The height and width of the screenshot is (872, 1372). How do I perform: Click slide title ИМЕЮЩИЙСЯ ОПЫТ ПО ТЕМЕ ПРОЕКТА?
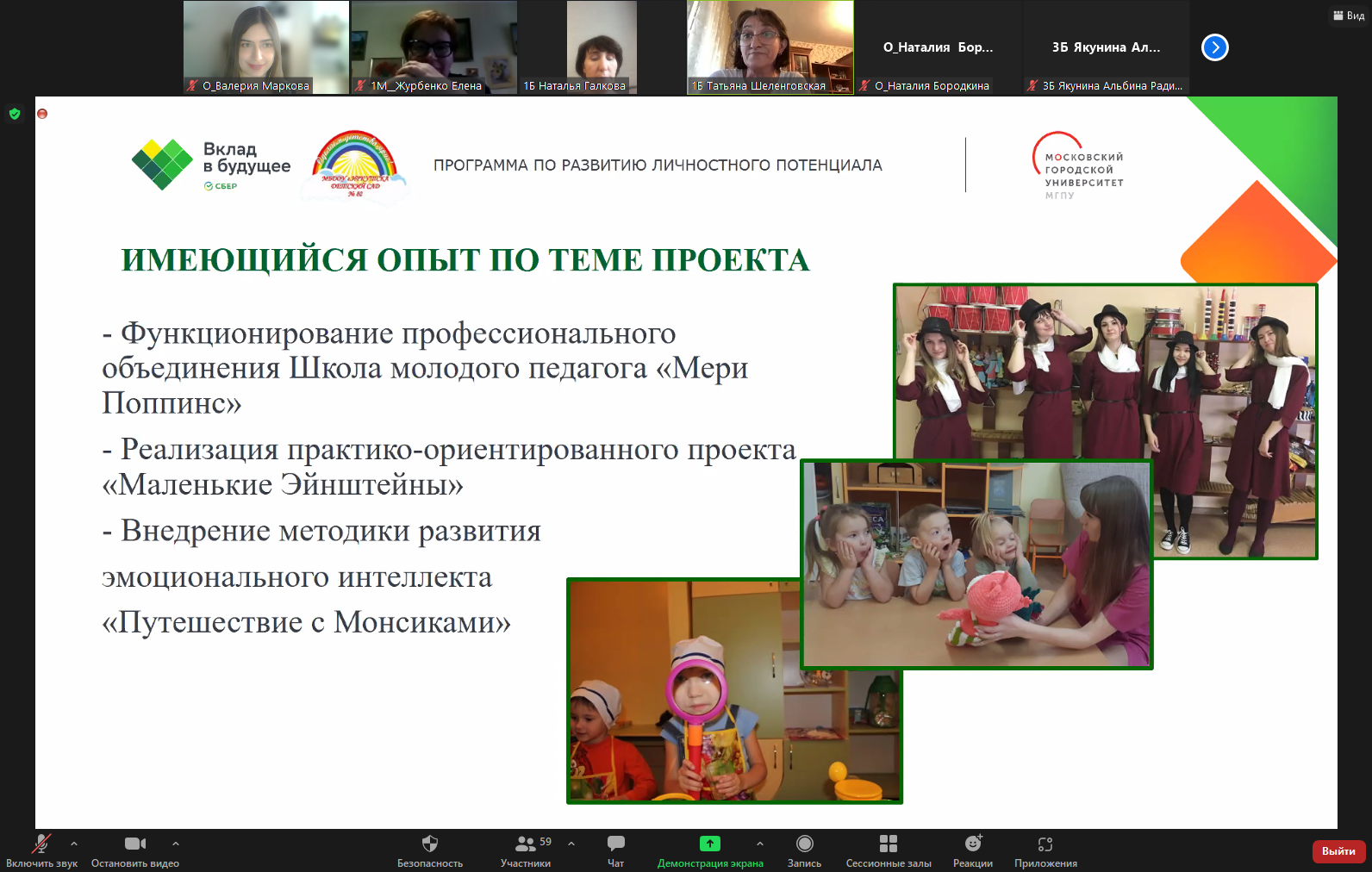pyautogui.click(x=465, y=260)
